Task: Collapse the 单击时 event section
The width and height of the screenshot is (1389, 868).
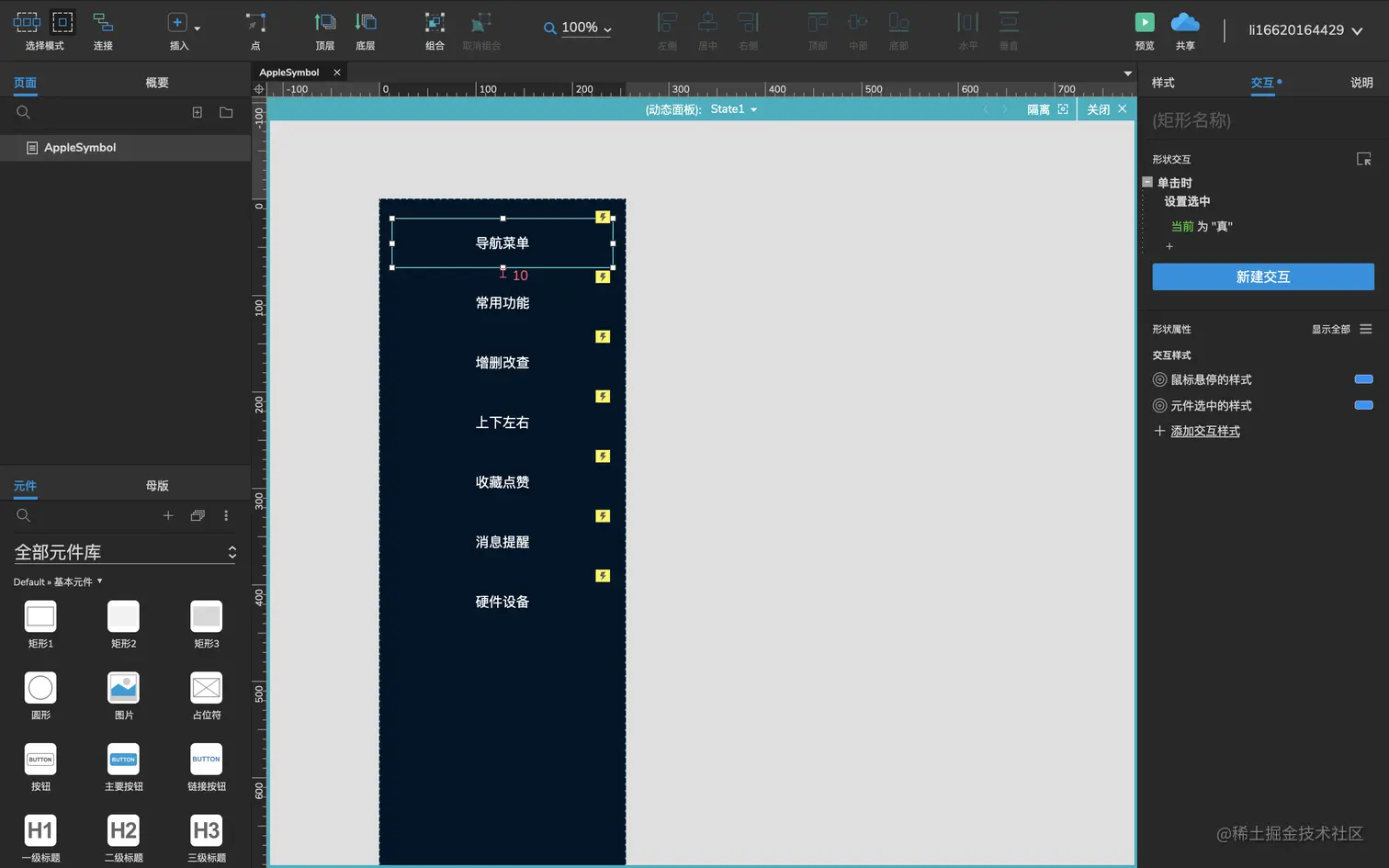Action: point(1147,182)
